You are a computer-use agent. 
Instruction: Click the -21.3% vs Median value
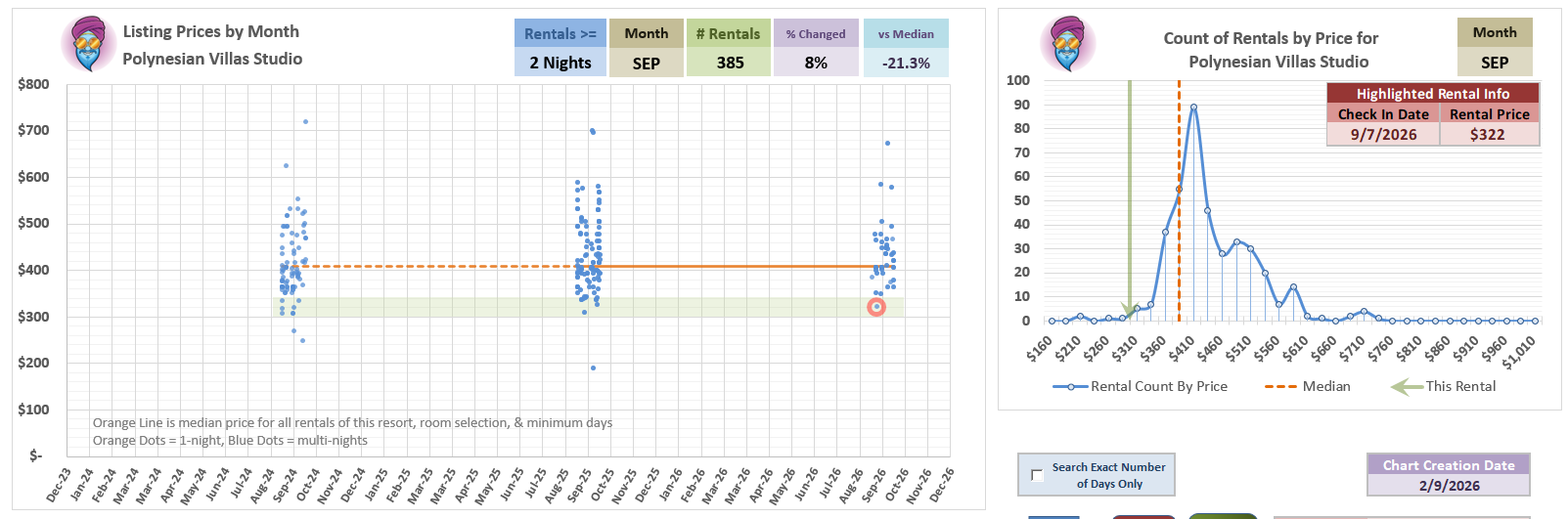(x=906, y=63)
